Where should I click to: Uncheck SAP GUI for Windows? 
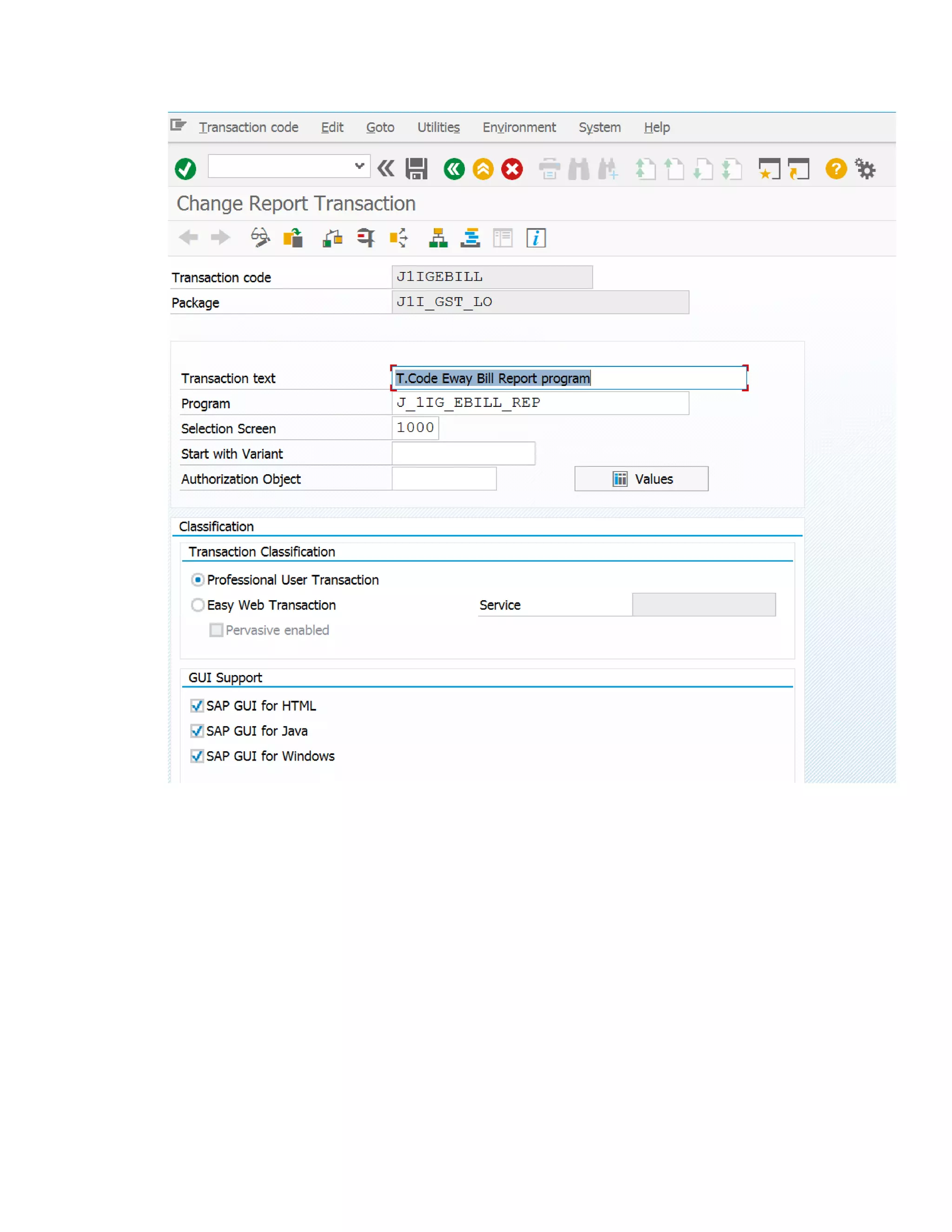[x=197, y=756]
